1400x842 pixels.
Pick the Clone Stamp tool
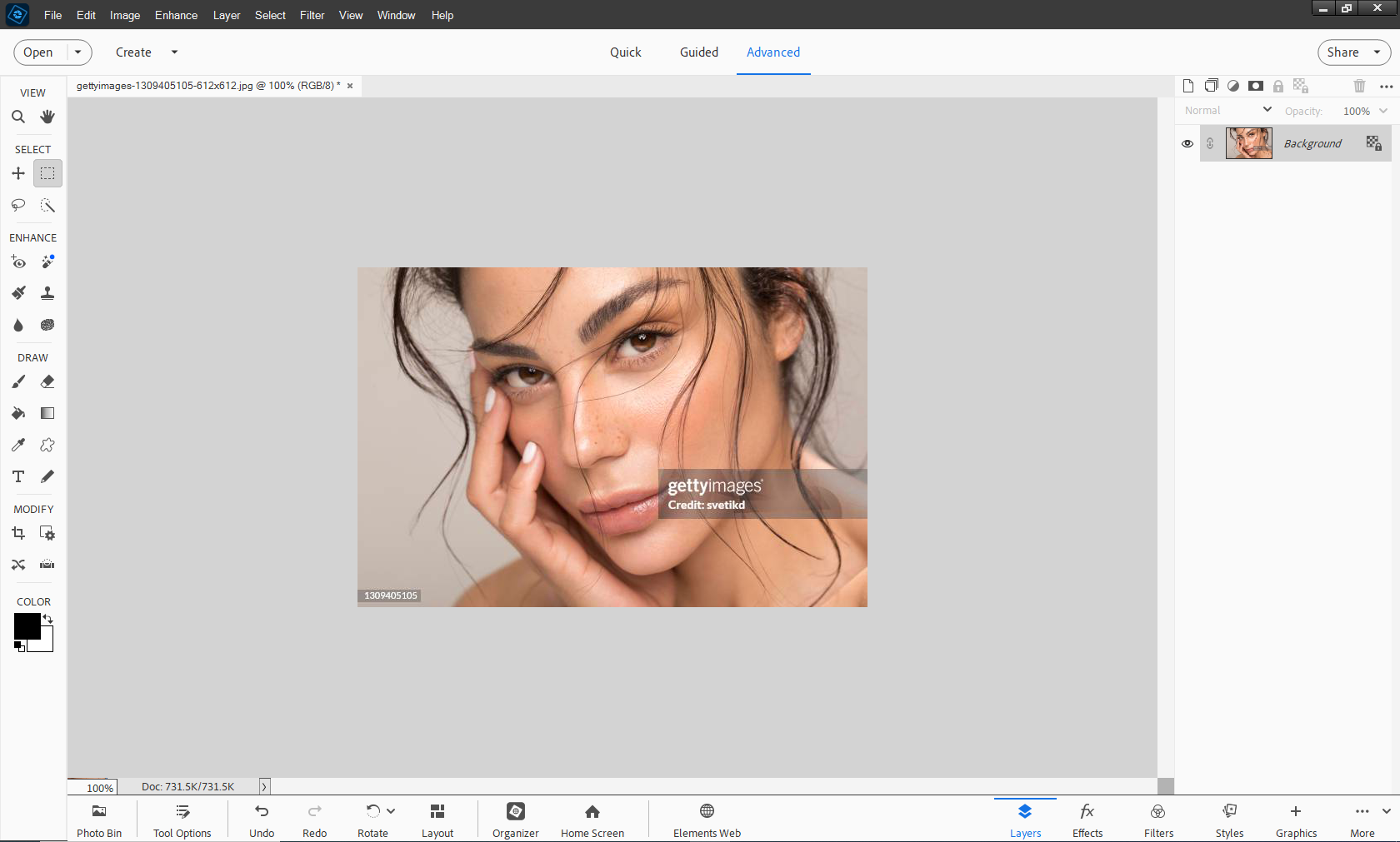point(47,293)
